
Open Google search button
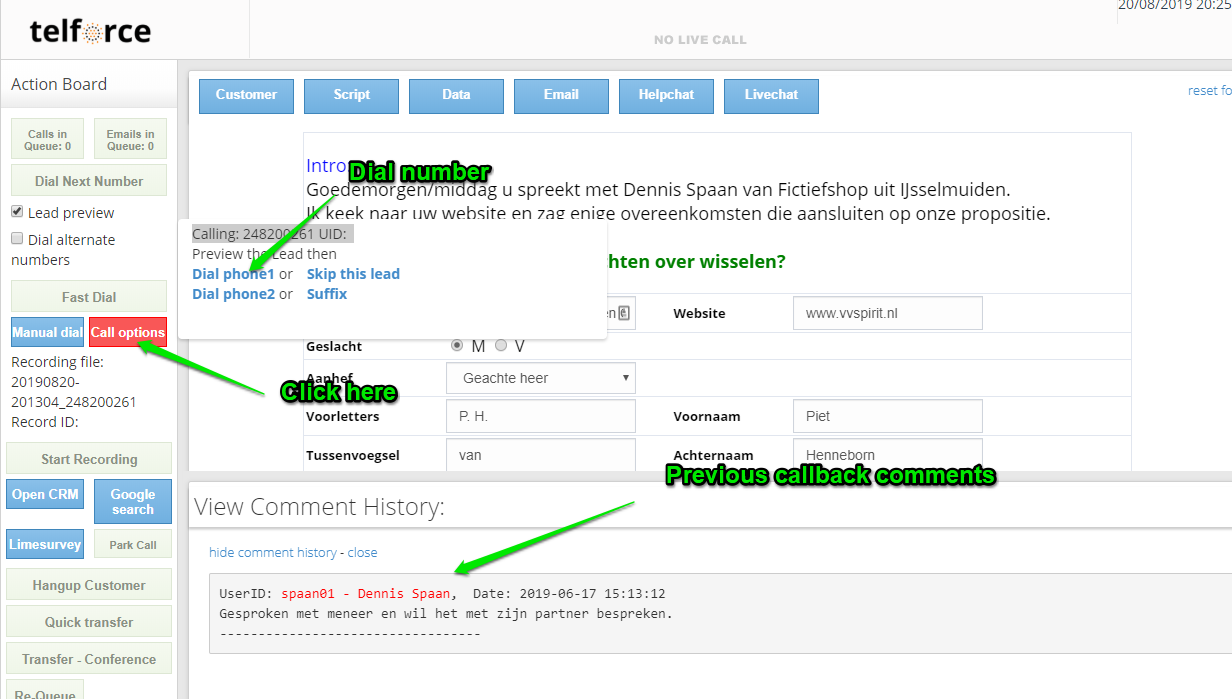(x=133, y=501)
